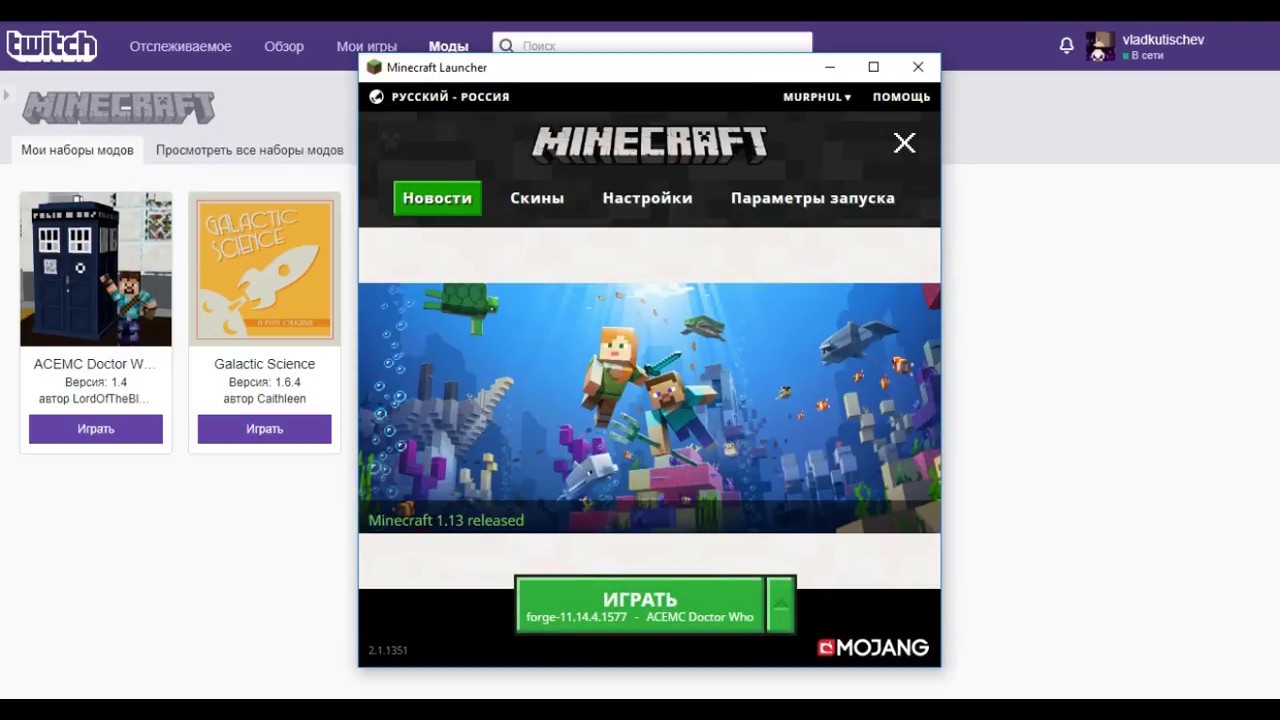The image size is (1280, 720).
Task: Click the vladkutischev user avatar
Action: tap(1100, 46)
